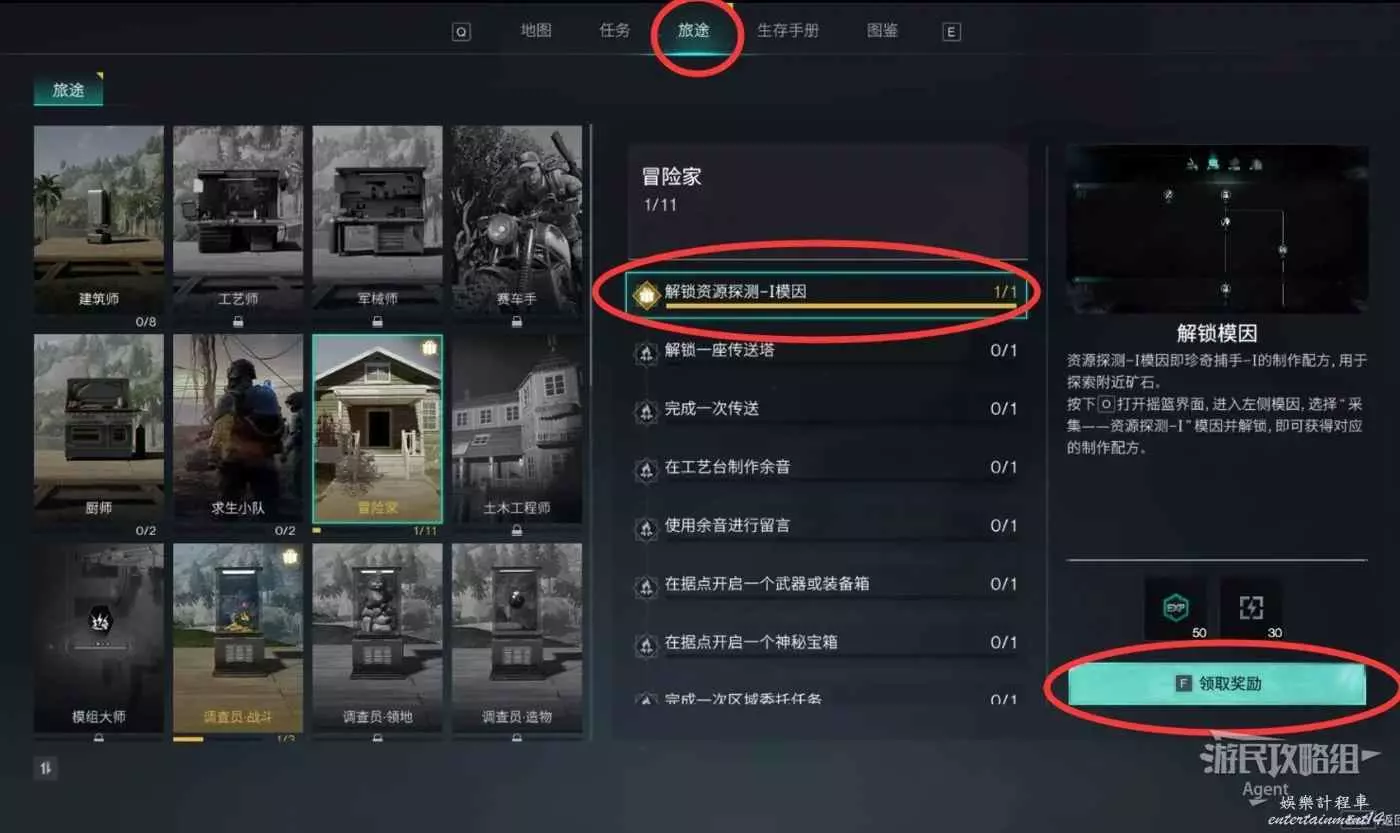Click the gold diamond icon on 解锁资源探测-I模因
The image size is (1400, 833).
pos(648,293)
